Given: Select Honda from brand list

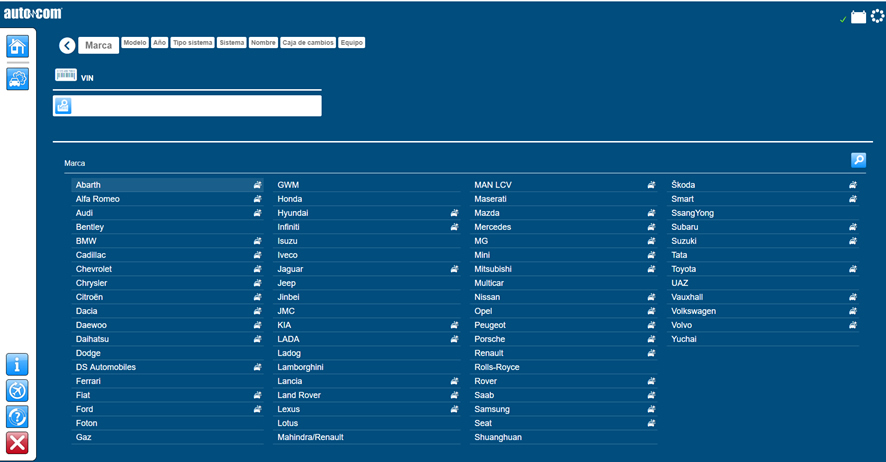Looking at the screenshot, I should pyautogui.click(x=367, y=199).
